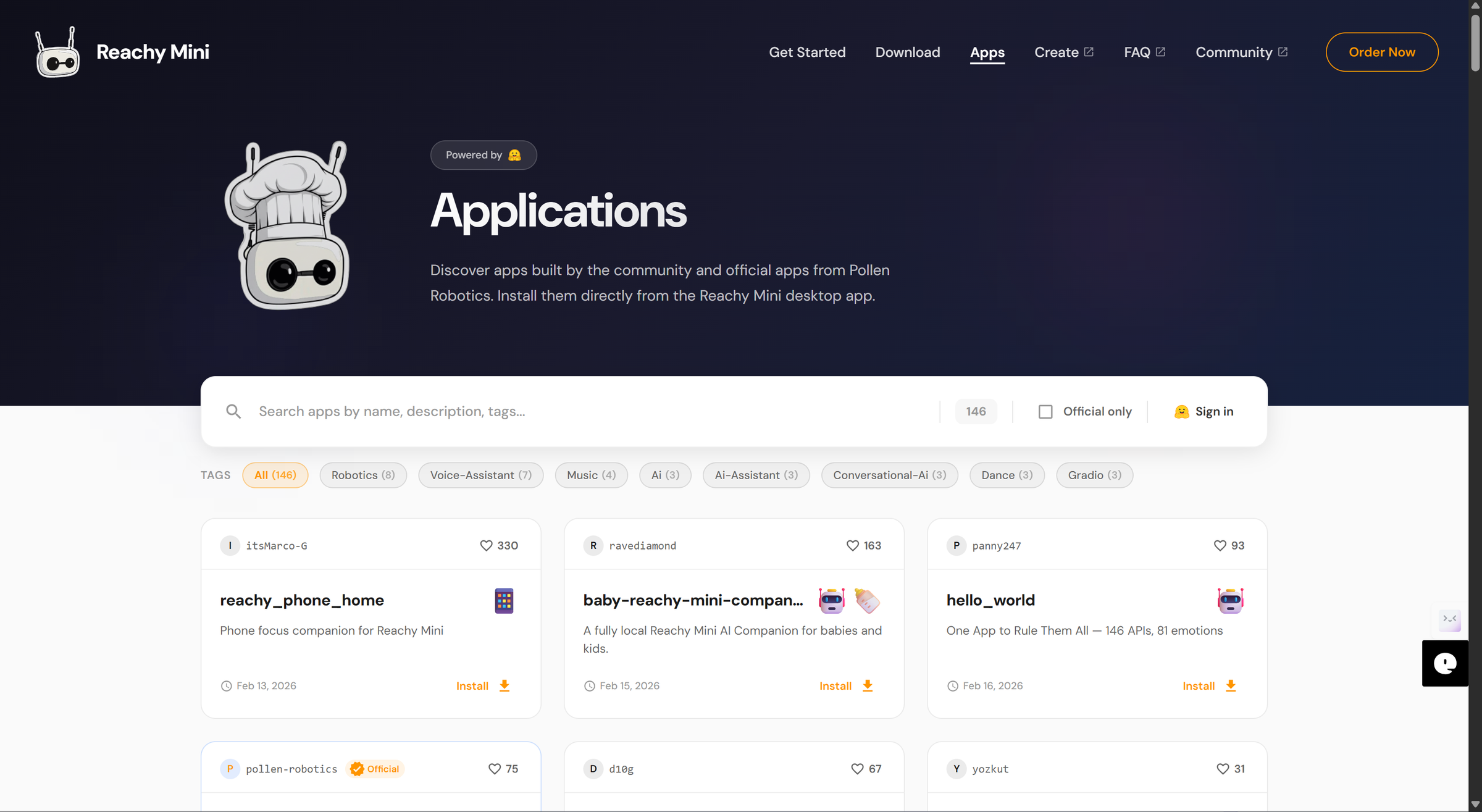This screenshot has width=1482, height=812.
Task: Click the pollen-robotics avatar icon
Action: (230, 769)
